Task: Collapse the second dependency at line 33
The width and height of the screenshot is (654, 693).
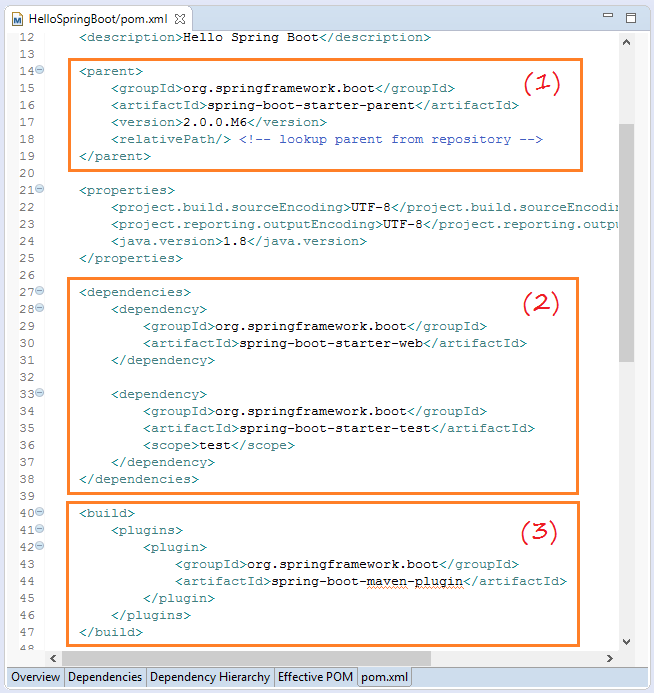Action: [39, 392]
